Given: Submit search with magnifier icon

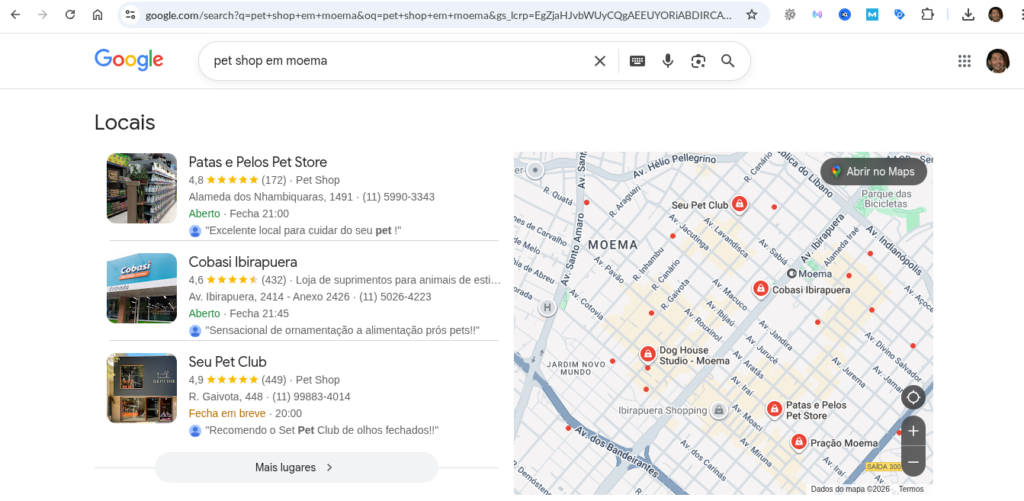Looking at the screenshot, I should [x=728, y=61].
